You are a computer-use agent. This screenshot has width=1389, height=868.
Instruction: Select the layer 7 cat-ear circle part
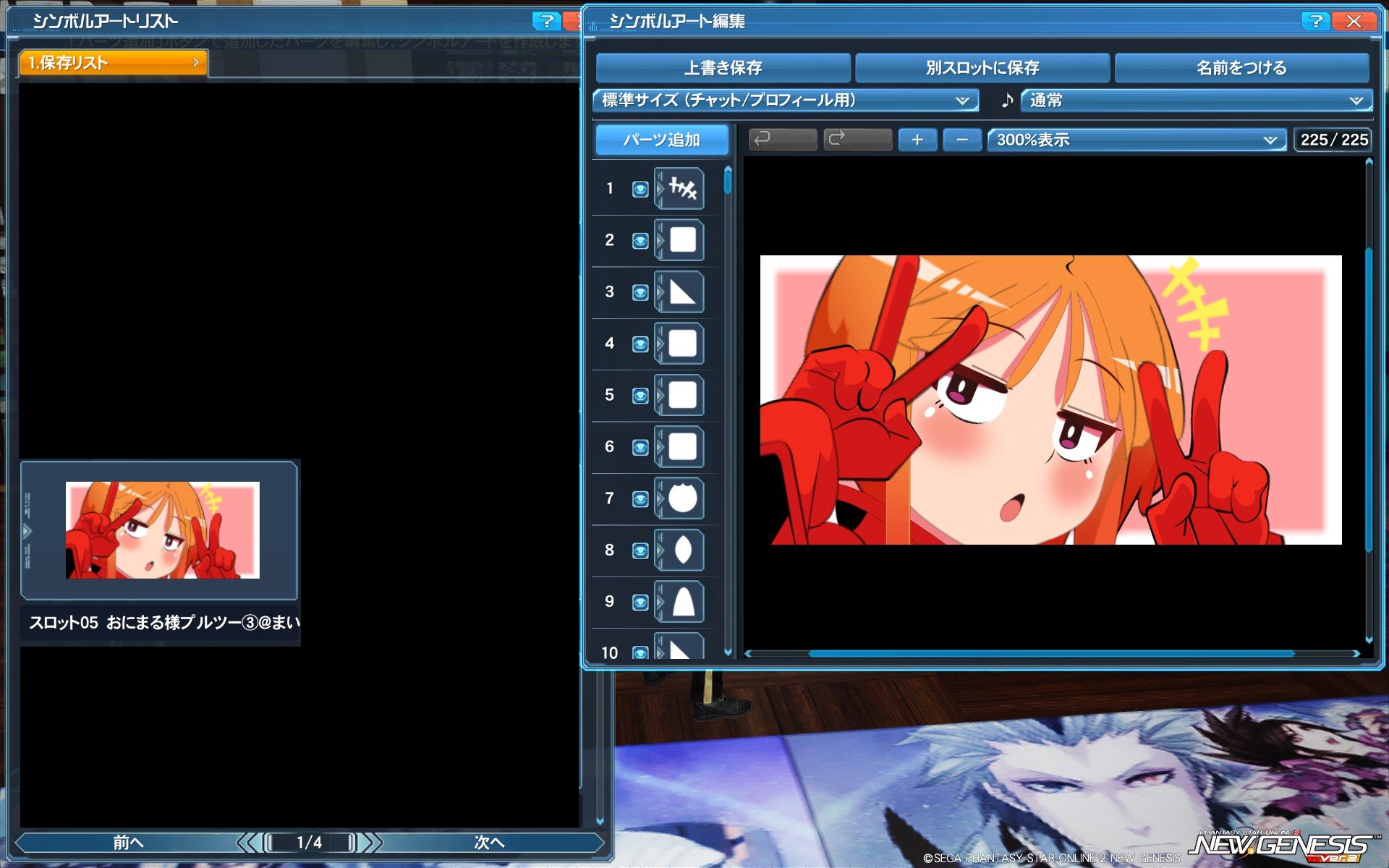point(680,498)
